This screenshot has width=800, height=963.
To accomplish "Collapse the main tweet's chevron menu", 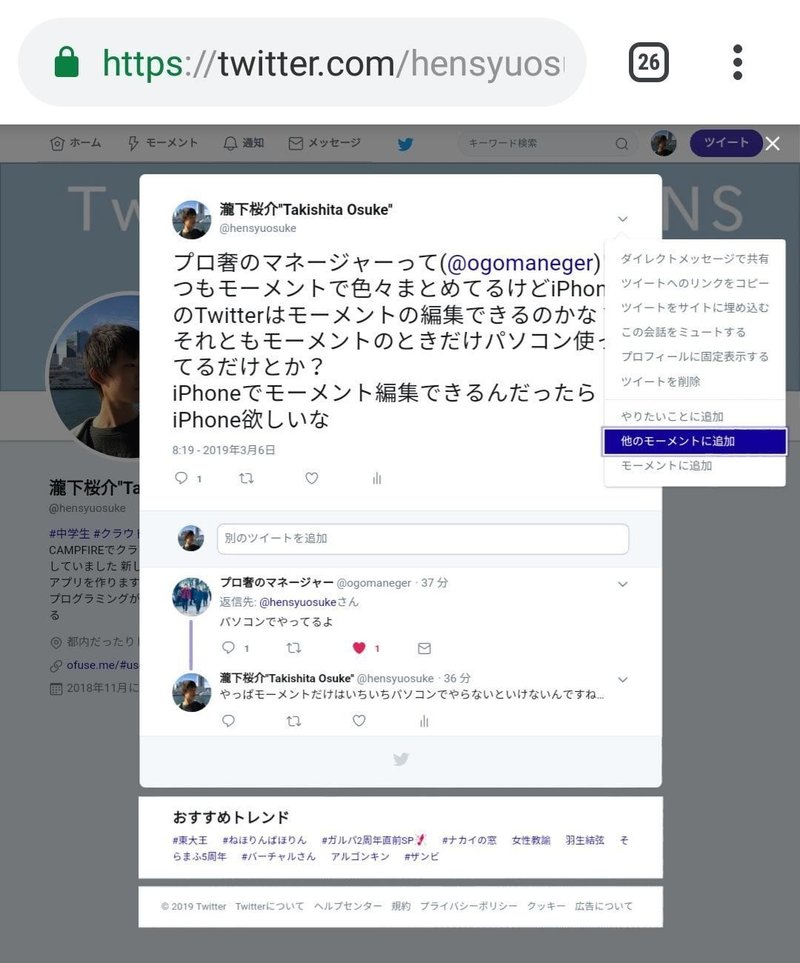I will pos(623,219).
